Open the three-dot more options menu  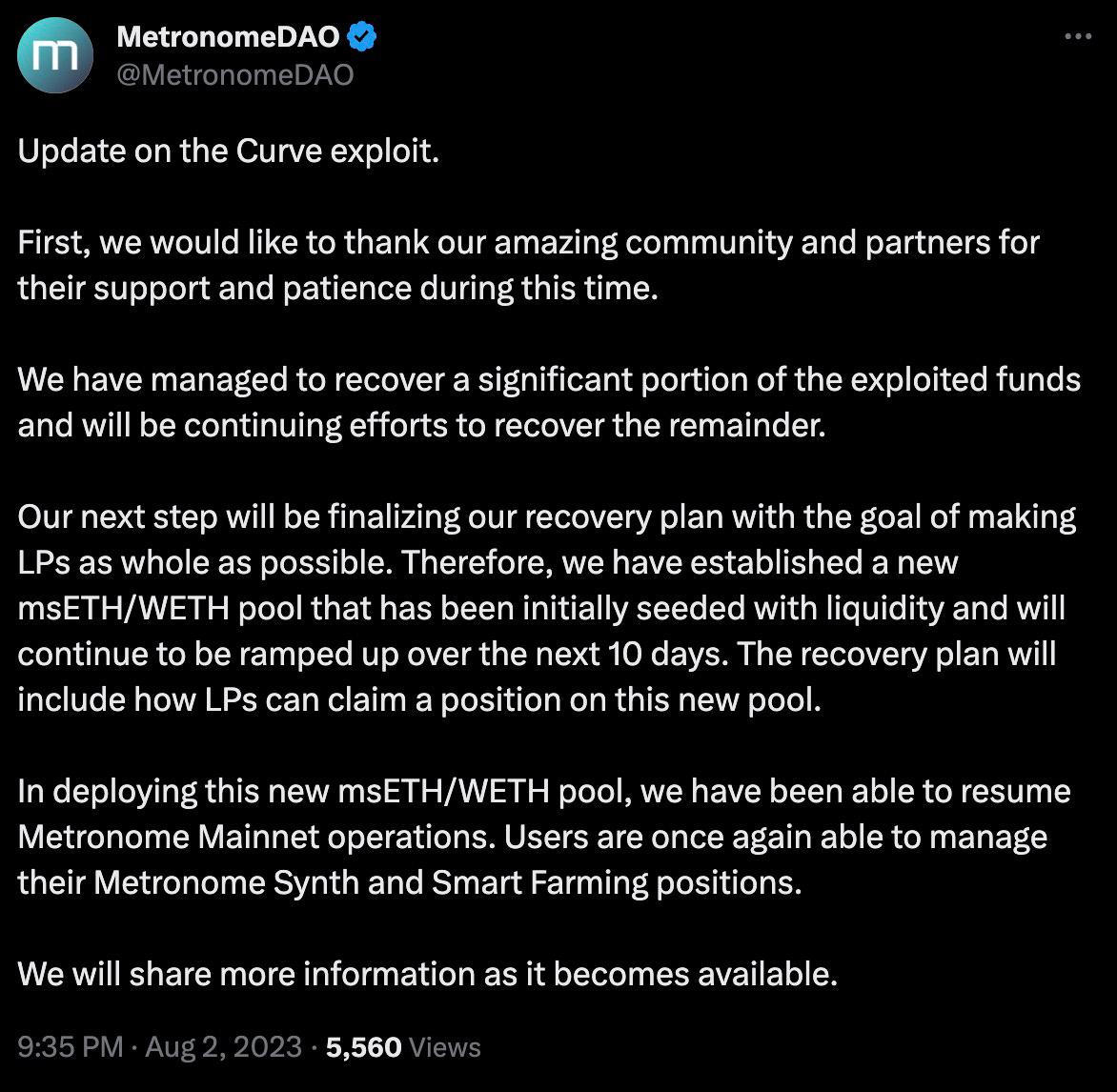[x=1077, y=37]
